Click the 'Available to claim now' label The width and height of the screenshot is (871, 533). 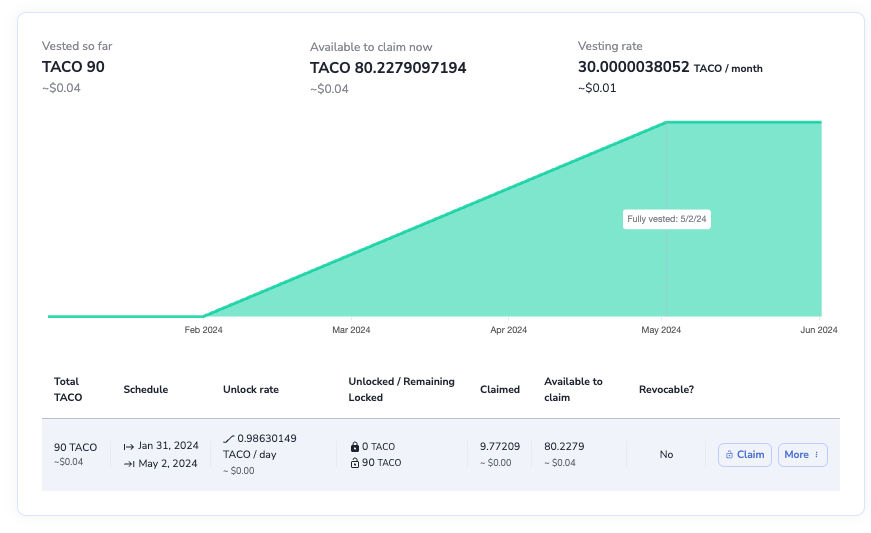click(x=371, y=47)
